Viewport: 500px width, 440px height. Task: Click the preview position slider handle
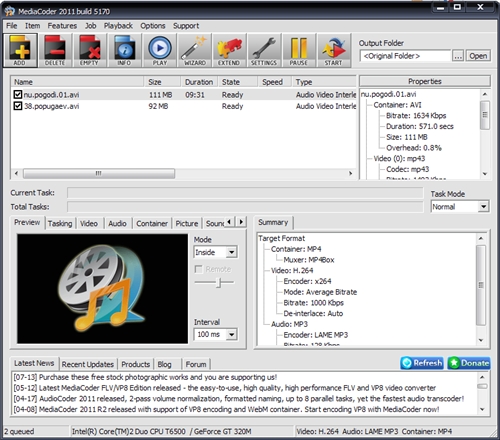coord(219,282)
